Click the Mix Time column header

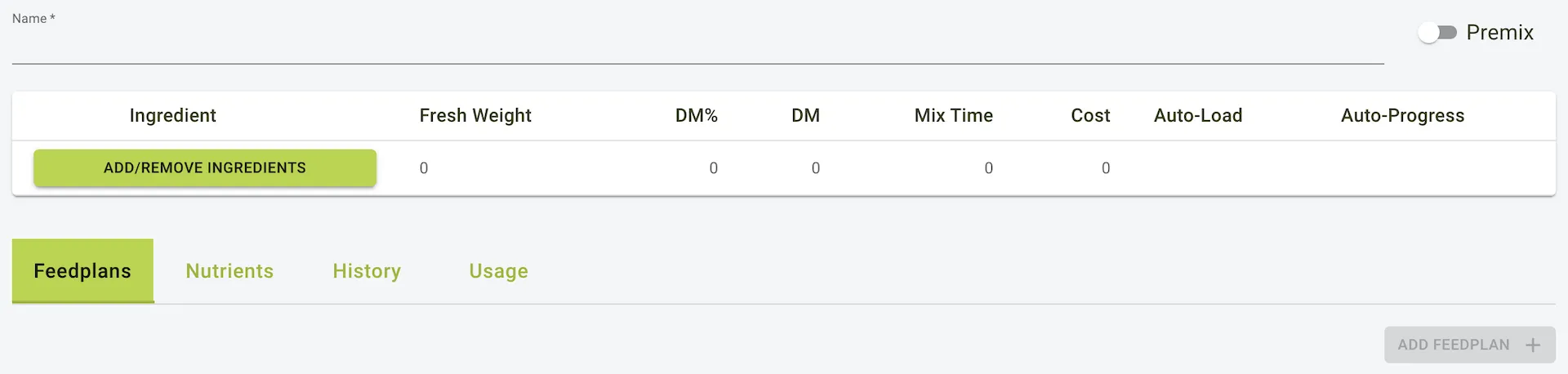coord(953,116)
